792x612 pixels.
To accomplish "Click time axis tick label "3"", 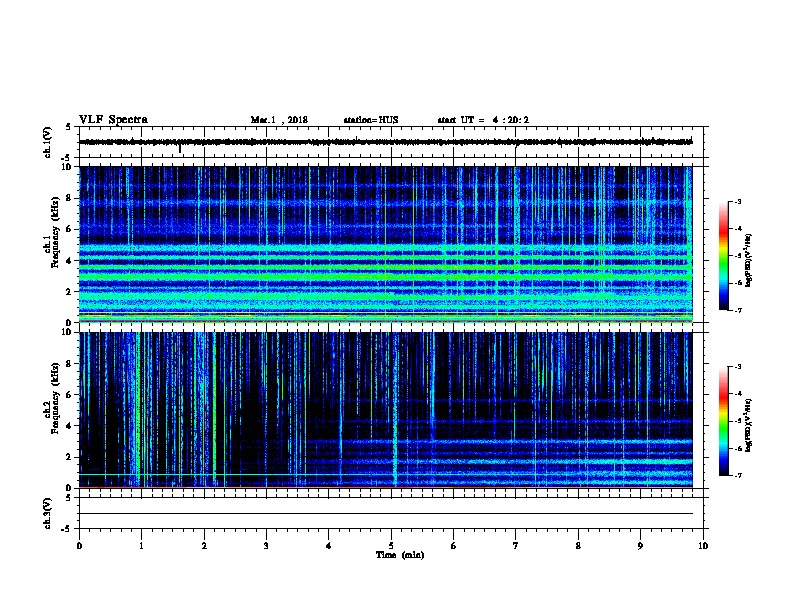I will pyautogui.click(x=266, y=546).
